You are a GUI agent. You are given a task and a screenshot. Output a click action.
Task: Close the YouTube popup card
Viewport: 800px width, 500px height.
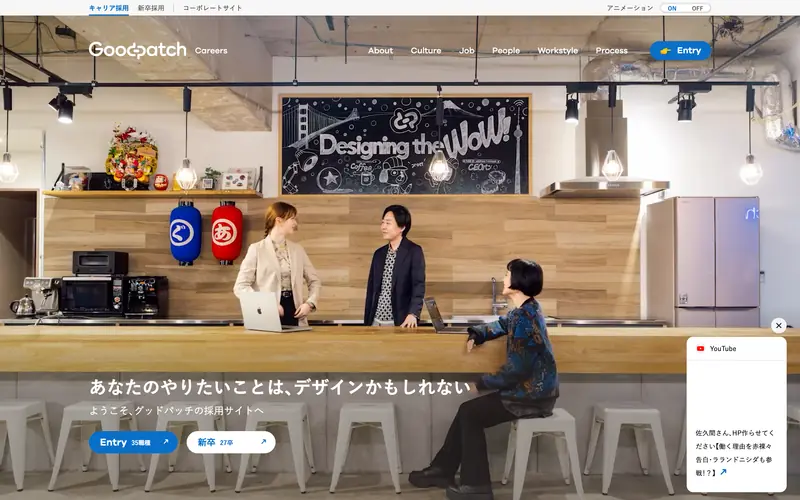click(x=779, y=325)
